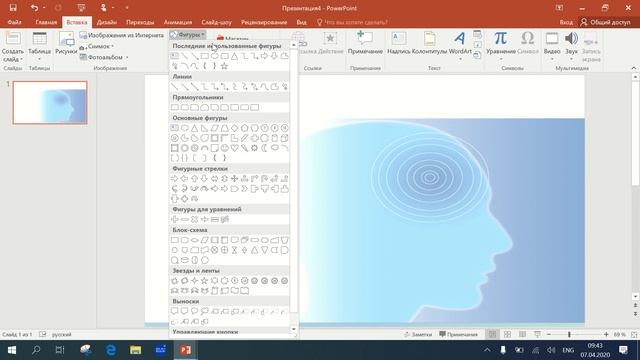Open the Фотоальбом dropdown
Viewport: 640px width, 360px height.
104,57
